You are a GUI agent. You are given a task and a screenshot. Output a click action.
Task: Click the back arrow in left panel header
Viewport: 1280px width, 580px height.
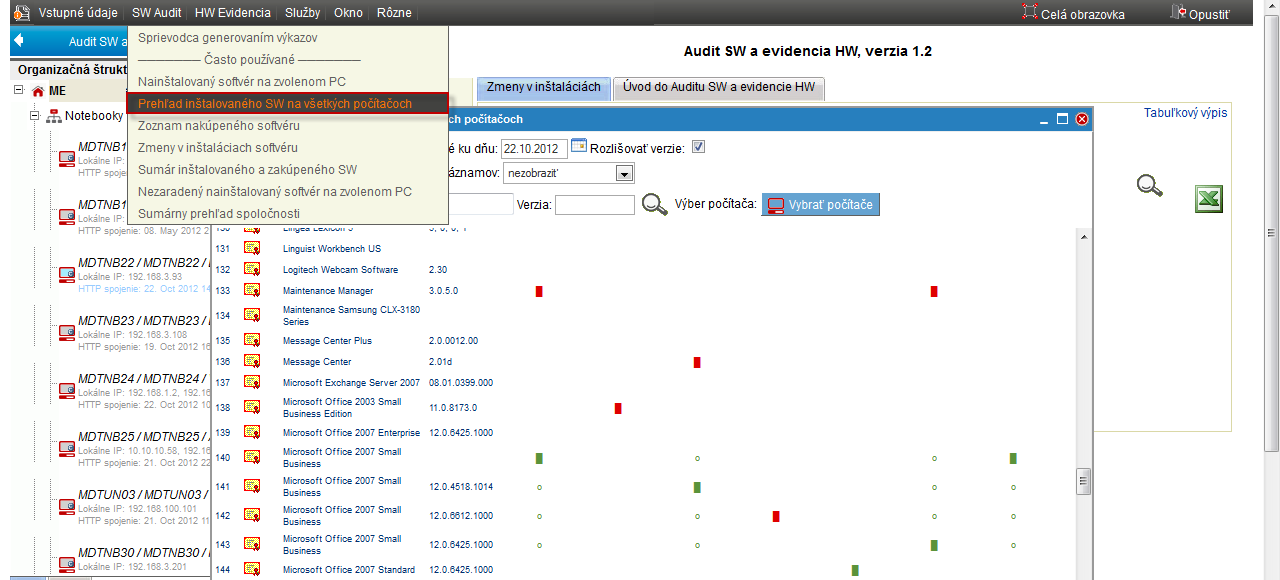click(x=19, y=41)
